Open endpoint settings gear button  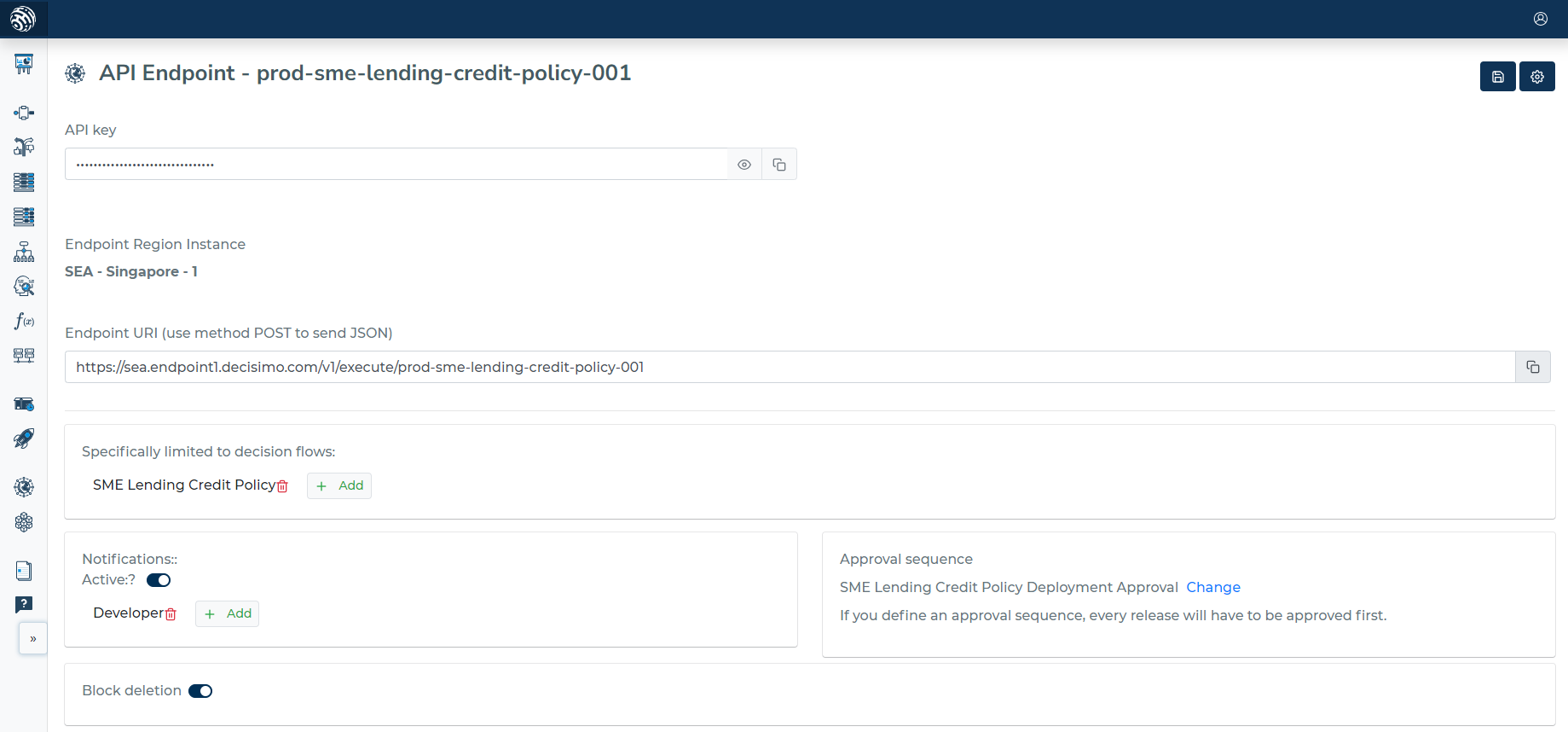point(1537,77)
